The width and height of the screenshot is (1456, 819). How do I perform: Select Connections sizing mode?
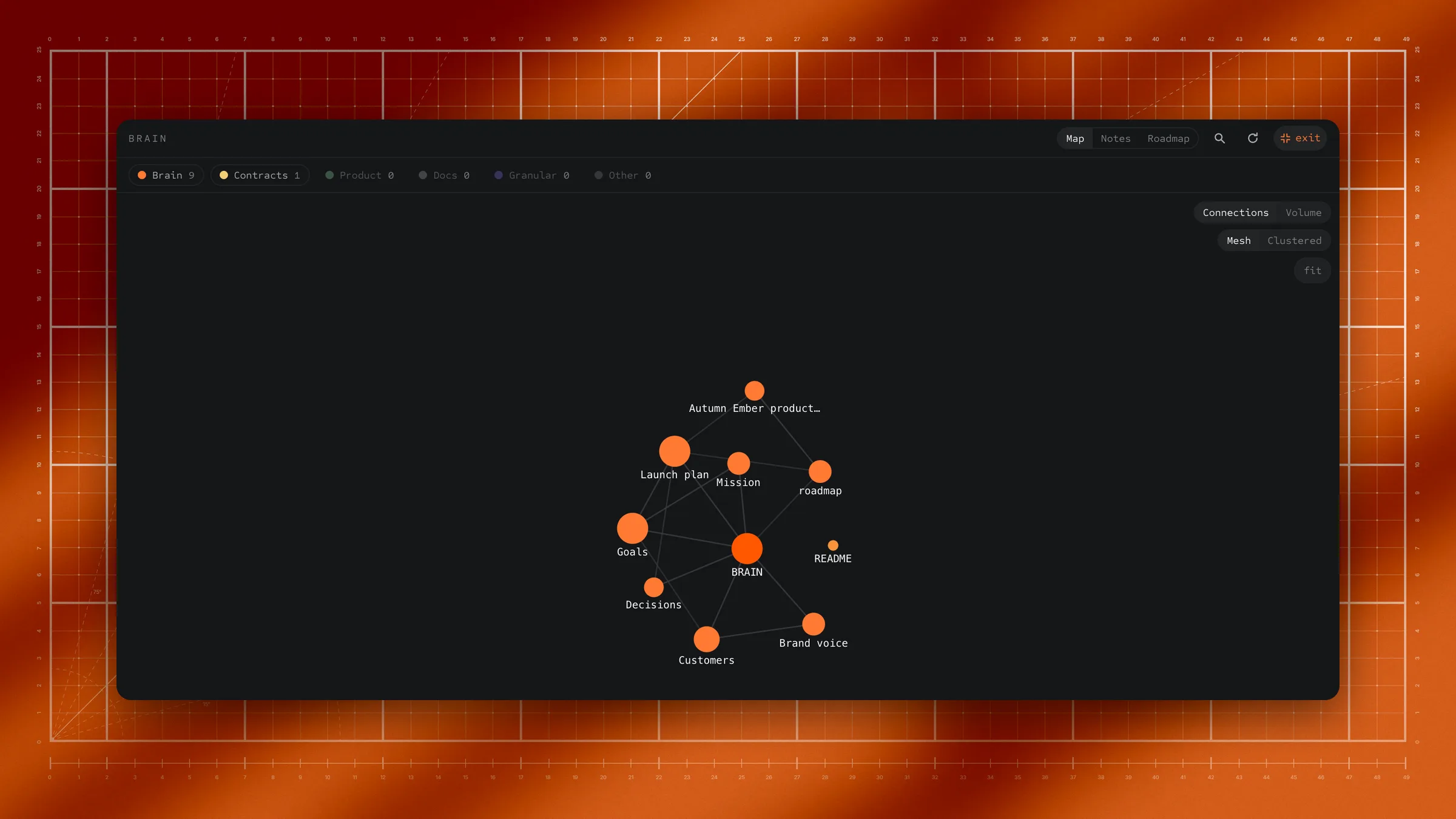[x=1235, y=213]
